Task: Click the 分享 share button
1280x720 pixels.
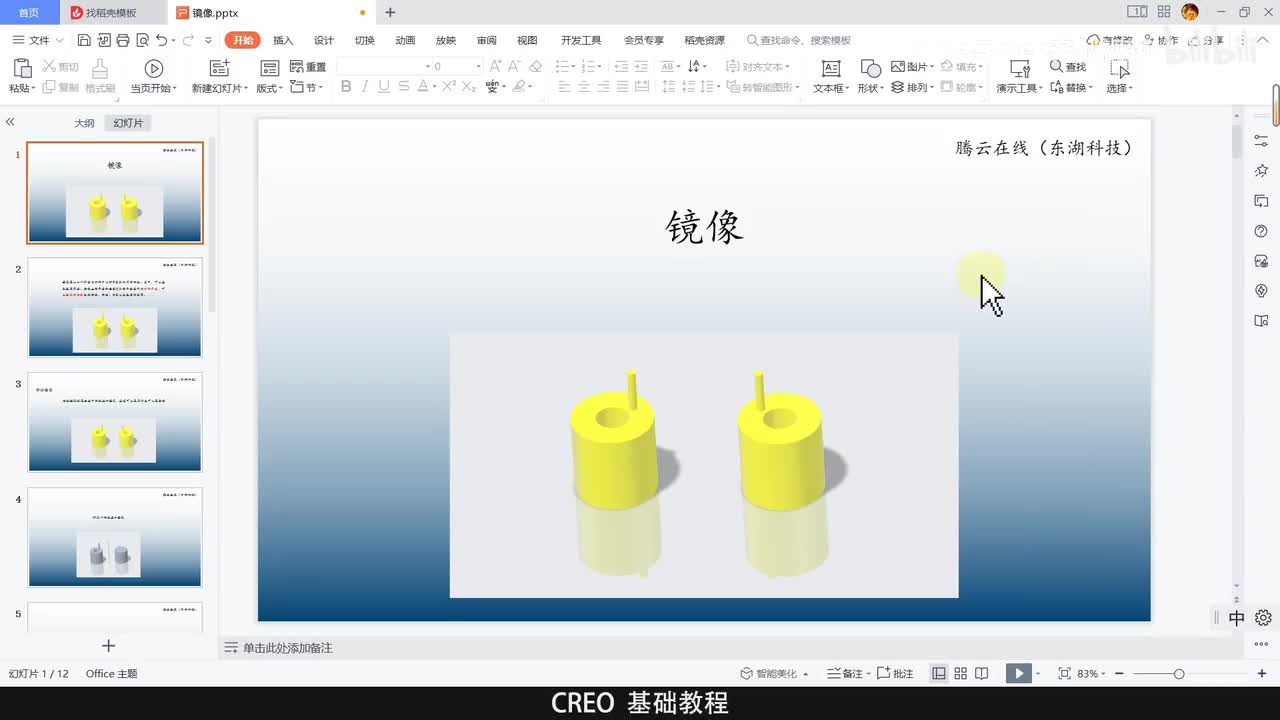Action: point(1205,40)
